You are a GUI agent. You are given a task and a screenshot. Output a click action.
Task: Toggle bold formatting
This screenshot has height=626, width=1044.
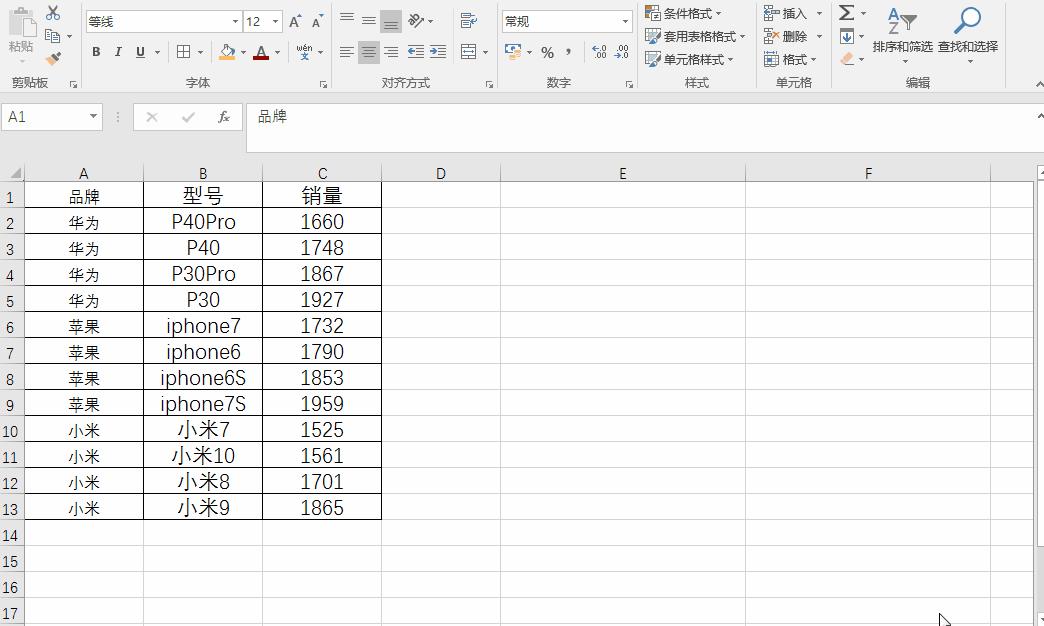click(96, 50)
